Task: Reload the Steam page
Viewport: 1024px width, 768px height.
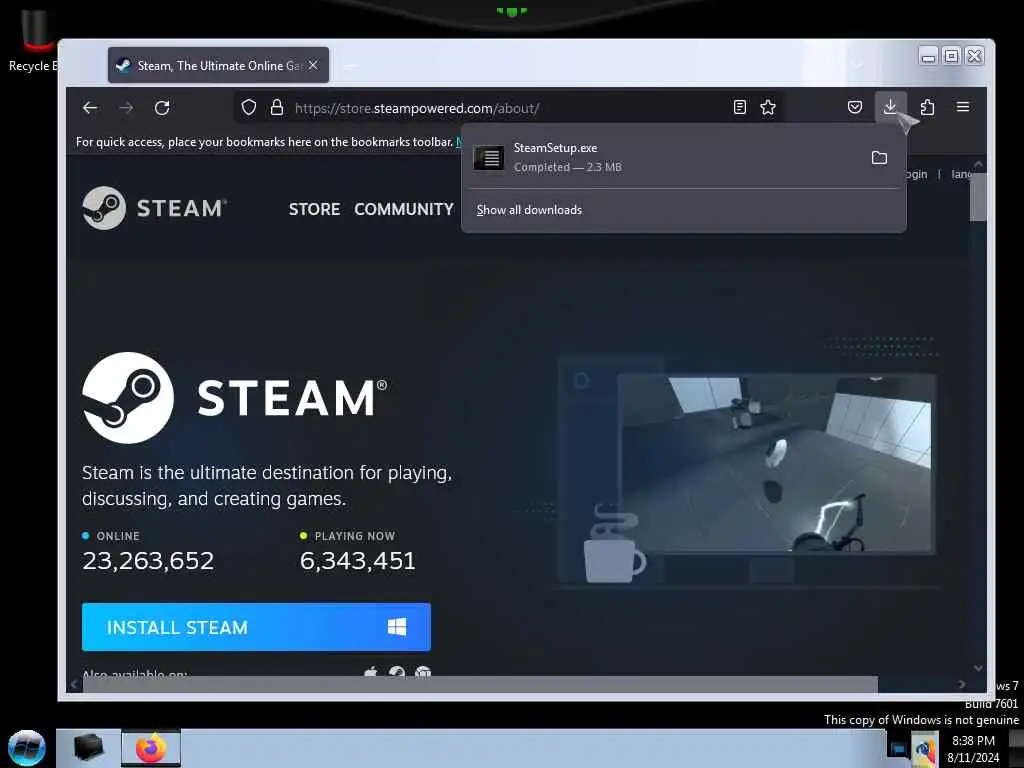Action: [162, 108]
